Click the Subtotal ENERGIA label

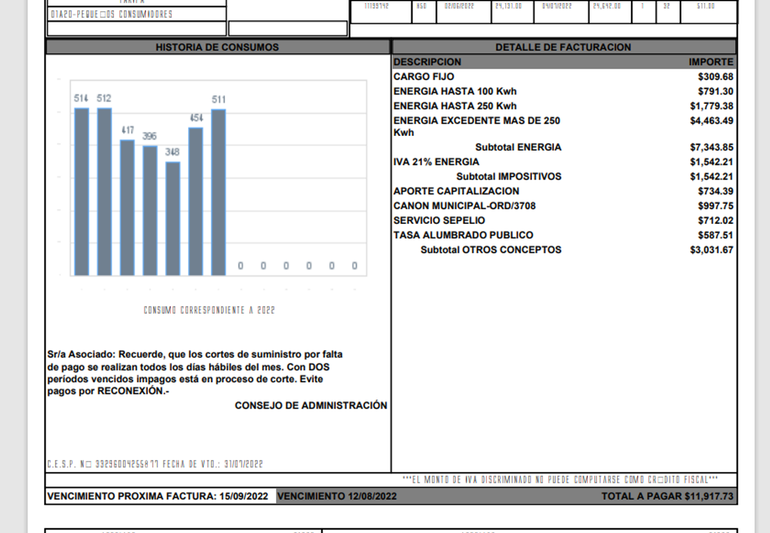(x=518, y=147)
